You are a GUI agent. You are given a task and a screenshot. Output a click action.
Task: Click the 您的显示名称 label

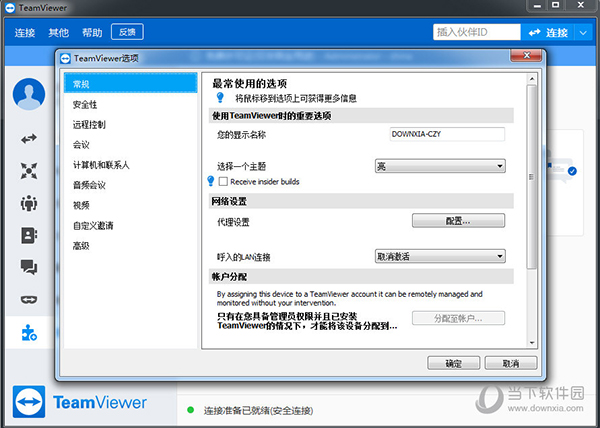coord(241,135)
